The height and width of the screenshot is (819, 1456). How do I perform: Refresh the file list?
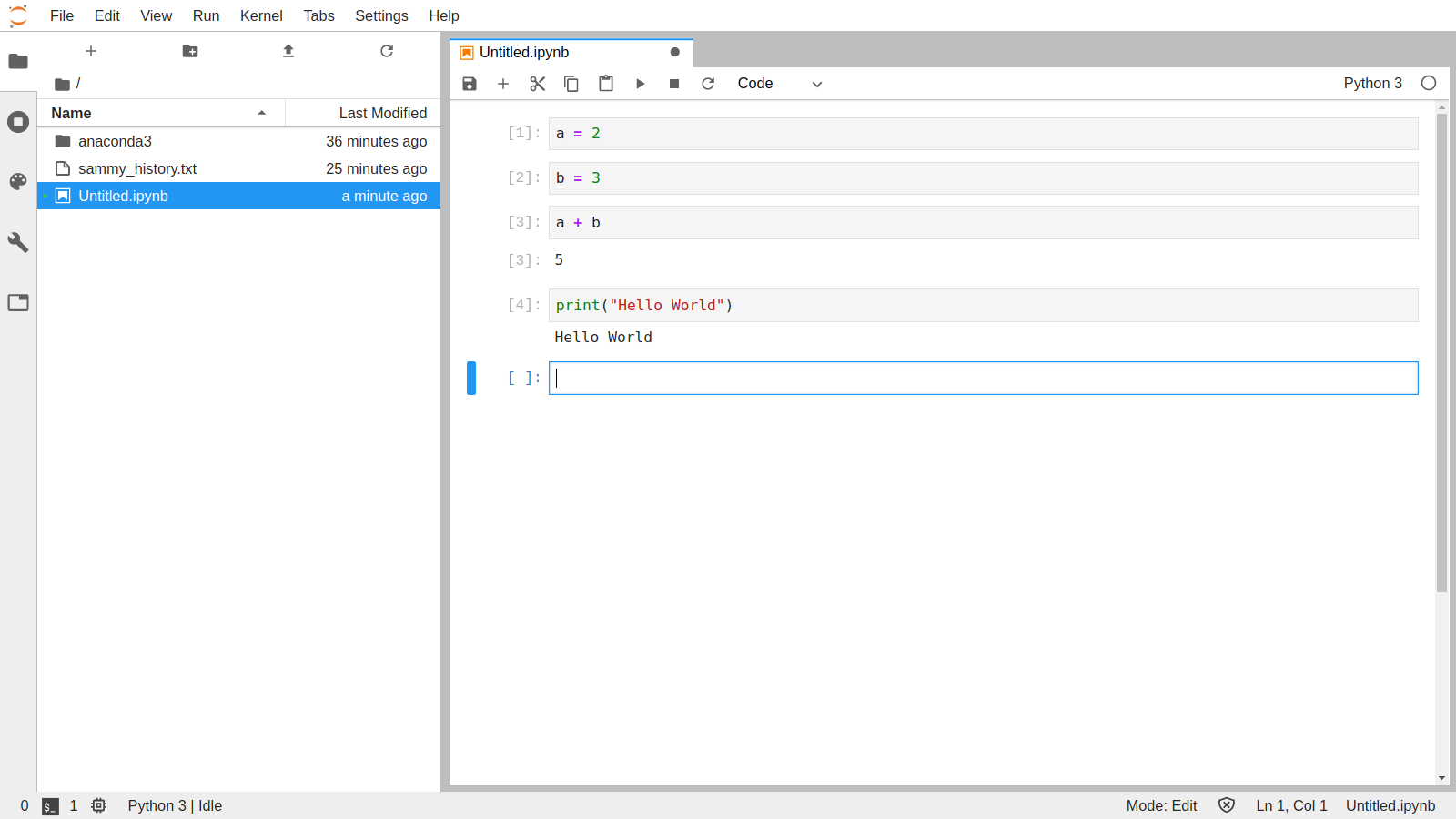point(387,51)
